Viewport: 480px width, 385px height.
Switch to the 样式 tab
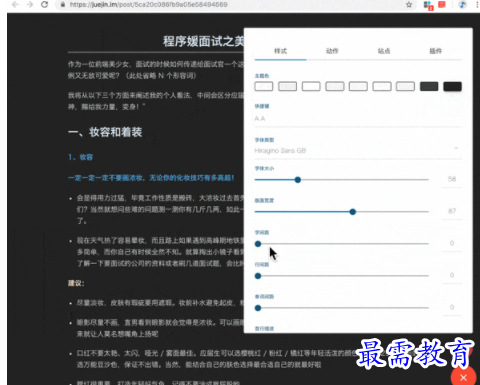pos(280,51)
